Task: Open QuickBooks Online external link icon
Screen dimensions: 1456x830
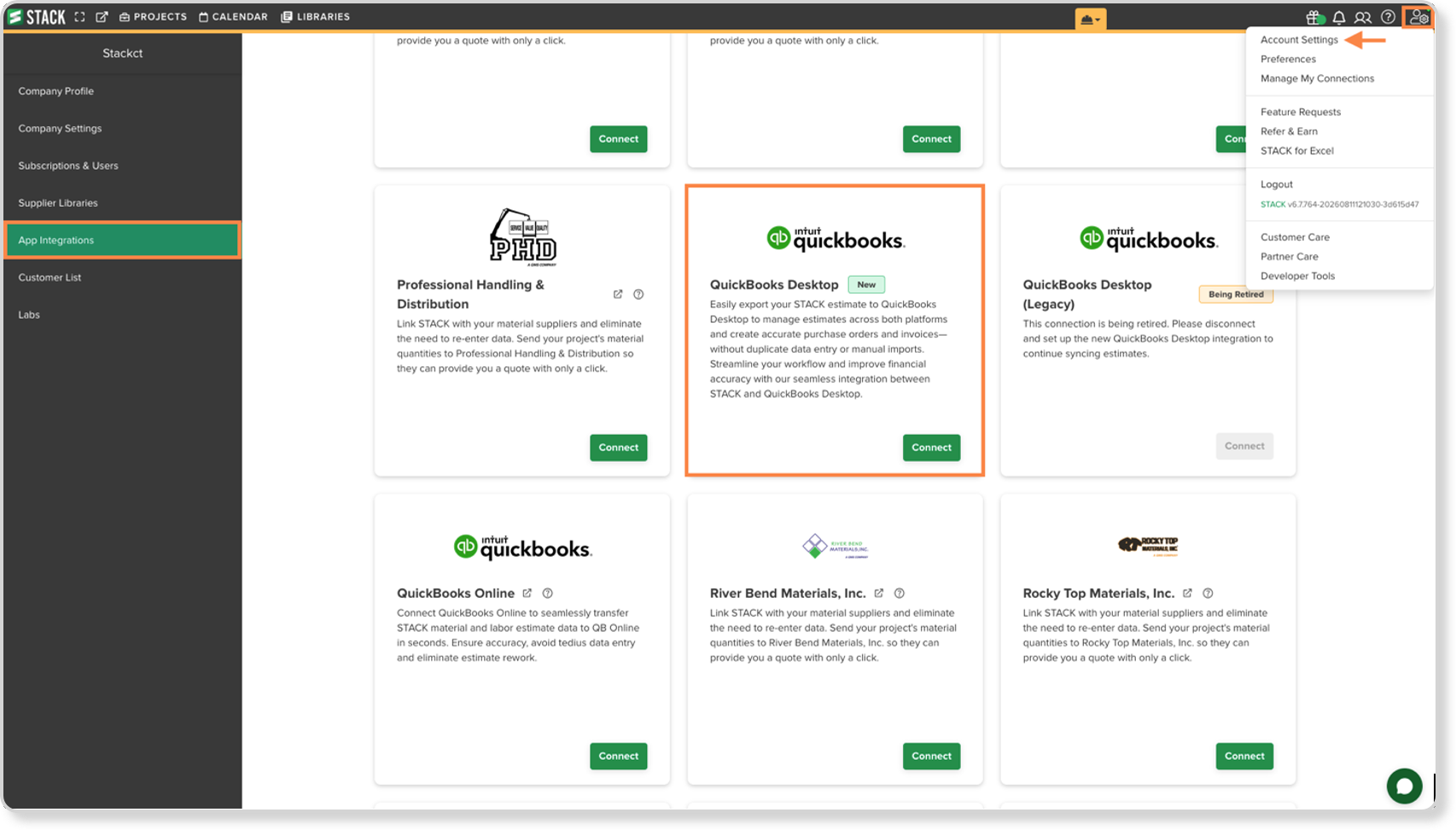Action: point(527,593)
